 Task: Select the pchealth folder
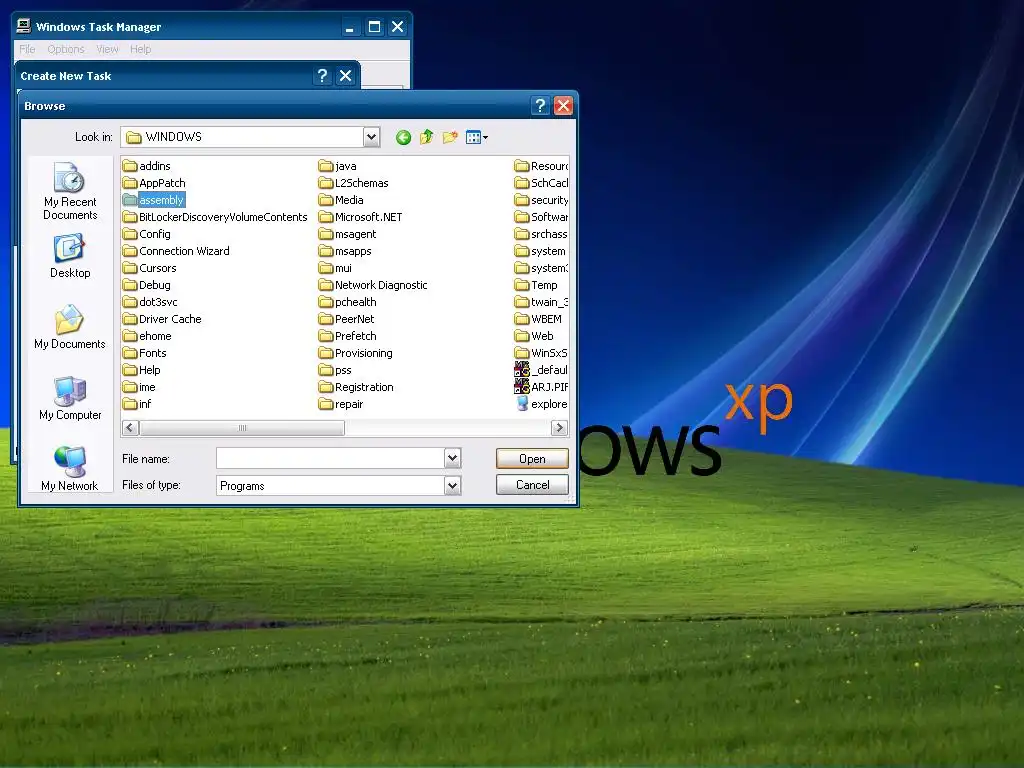[347, 302]
